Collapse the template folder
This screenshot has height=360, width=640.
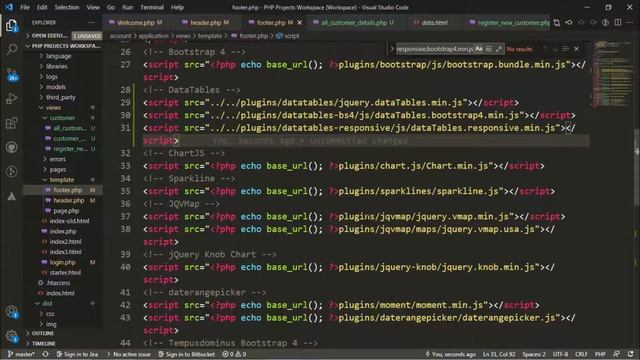point(62,180)
